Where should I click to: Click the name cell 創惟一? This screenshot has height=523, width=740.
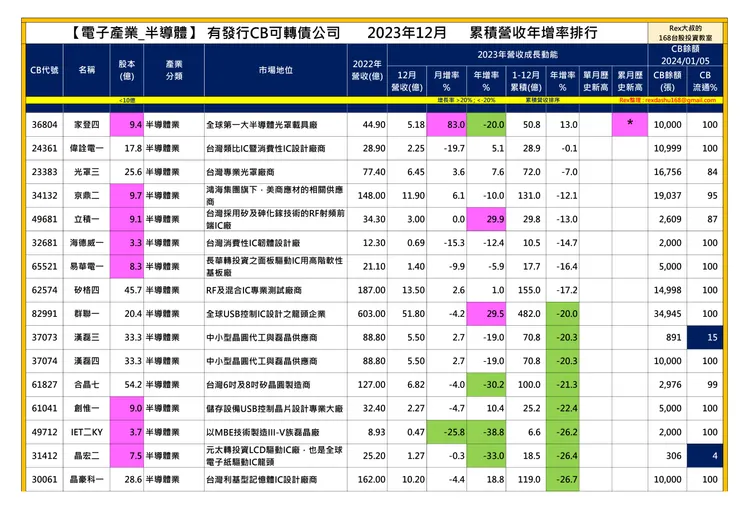(x=87, y=408)
